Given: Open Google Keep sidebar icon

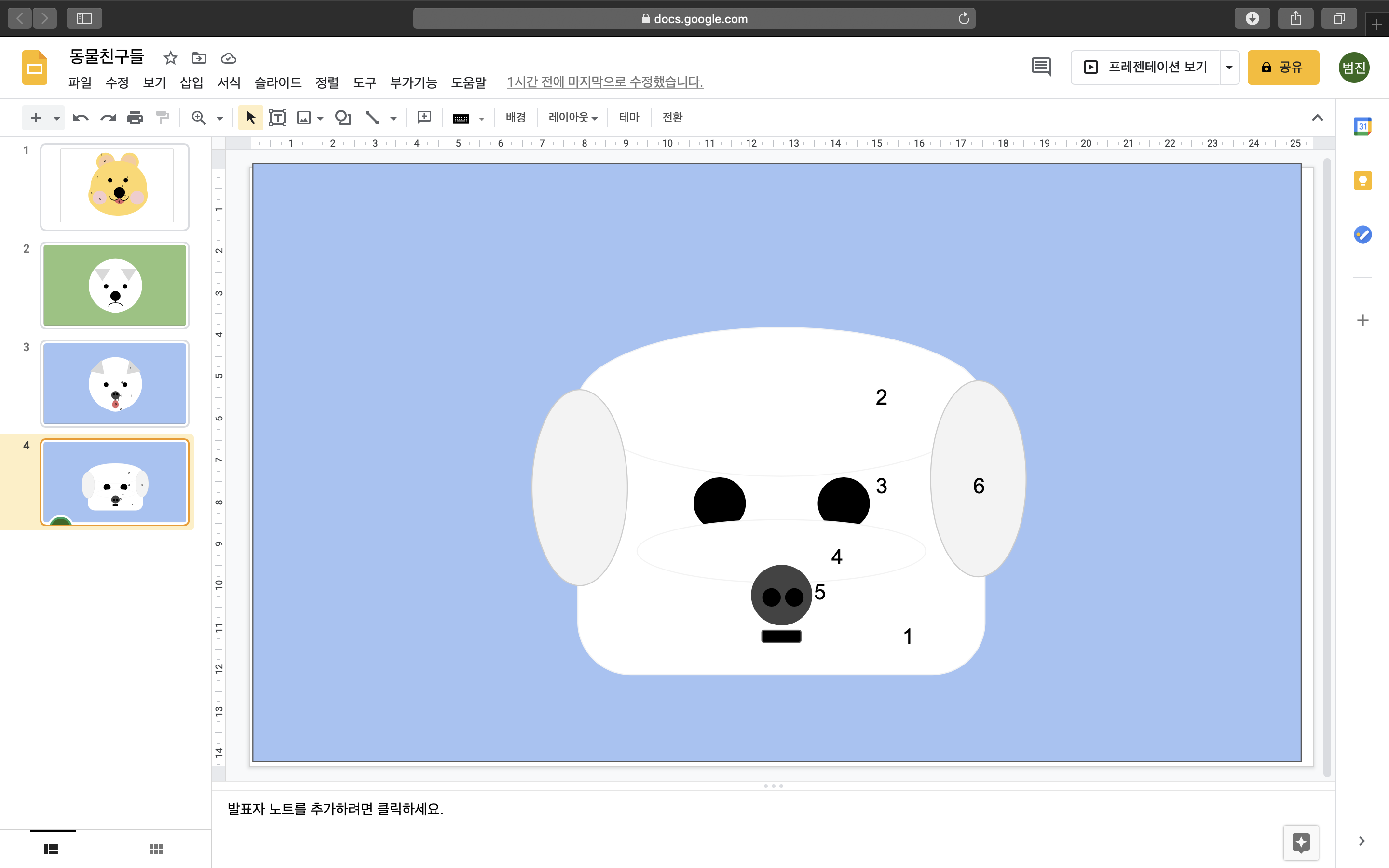Looking at the screenshot, I should point(1362,180).
